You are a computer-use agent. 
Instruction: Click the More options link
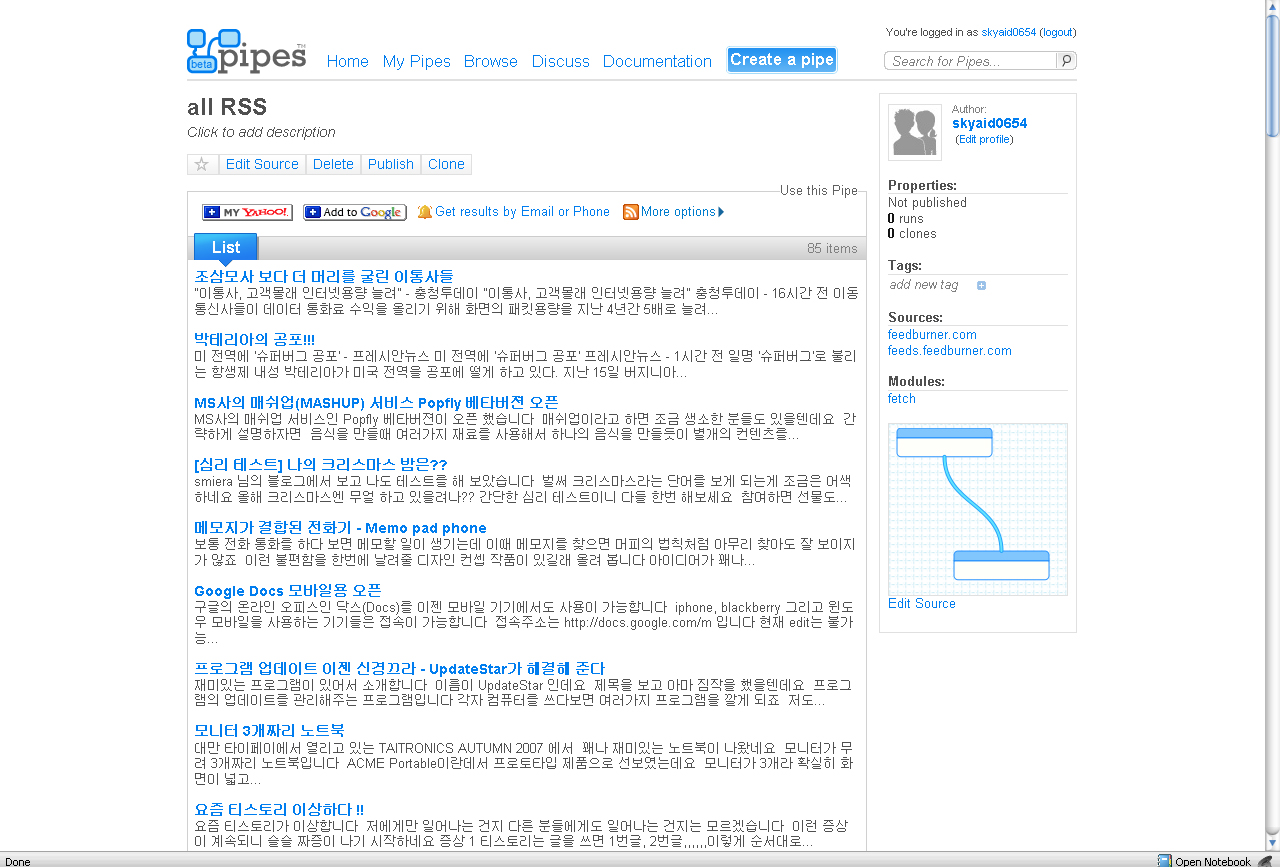[x=678, y=212]
